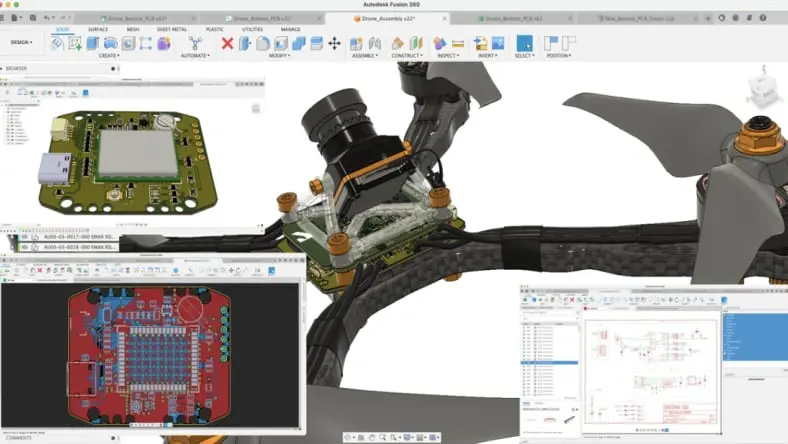The image size is (788, 444).
Task: Click the ViewCube in the viewport
Action: tap(762, 92)
